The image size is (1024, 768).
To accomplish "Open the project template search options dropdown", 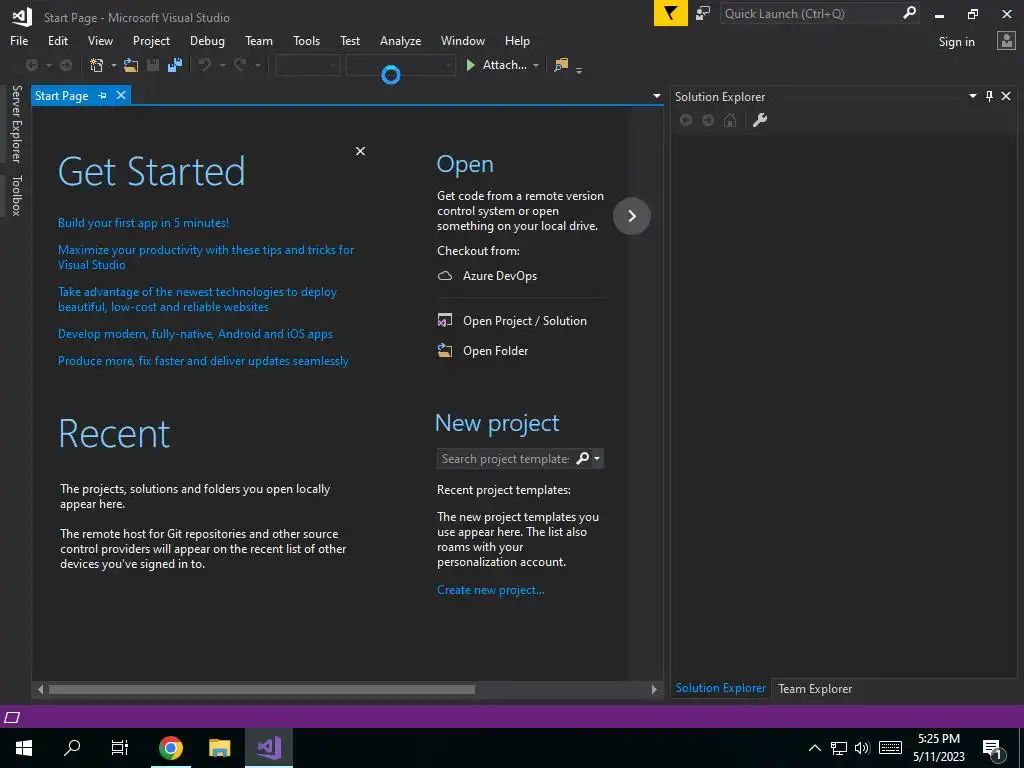I will click(597, 458).
